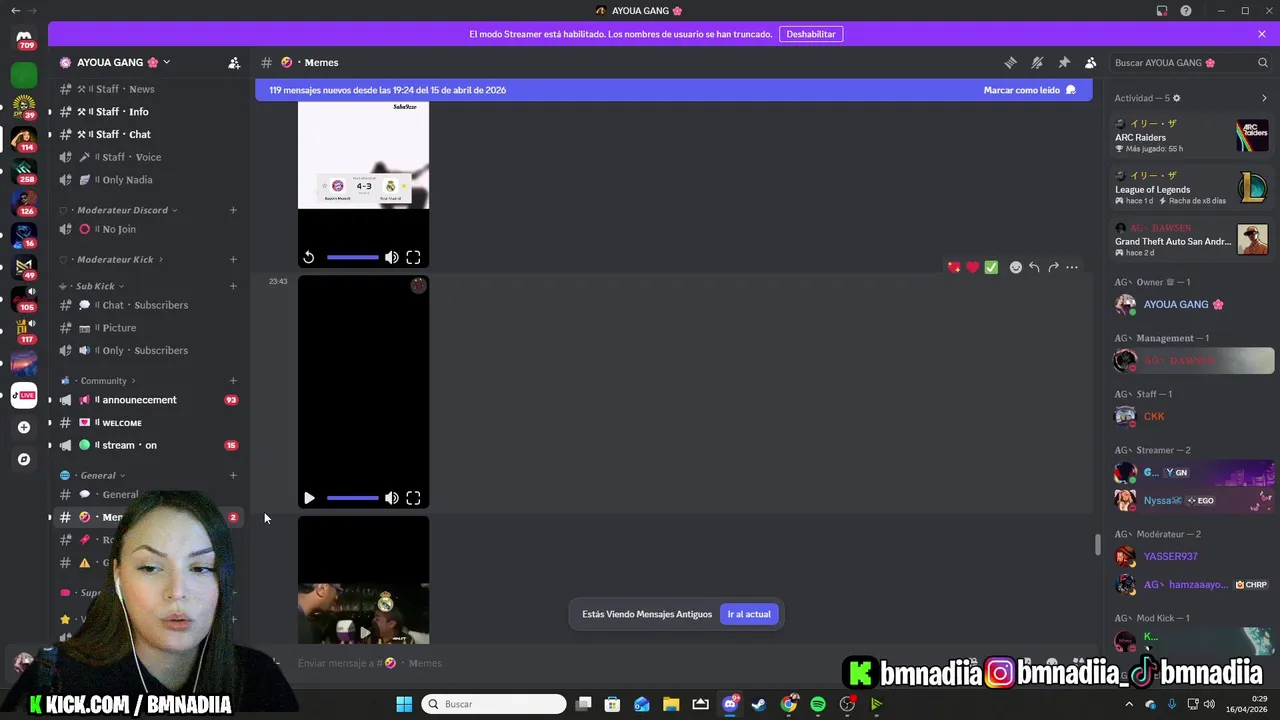
Task: Open the inbox icon in title bar
Action: (x=1162, y=11)
